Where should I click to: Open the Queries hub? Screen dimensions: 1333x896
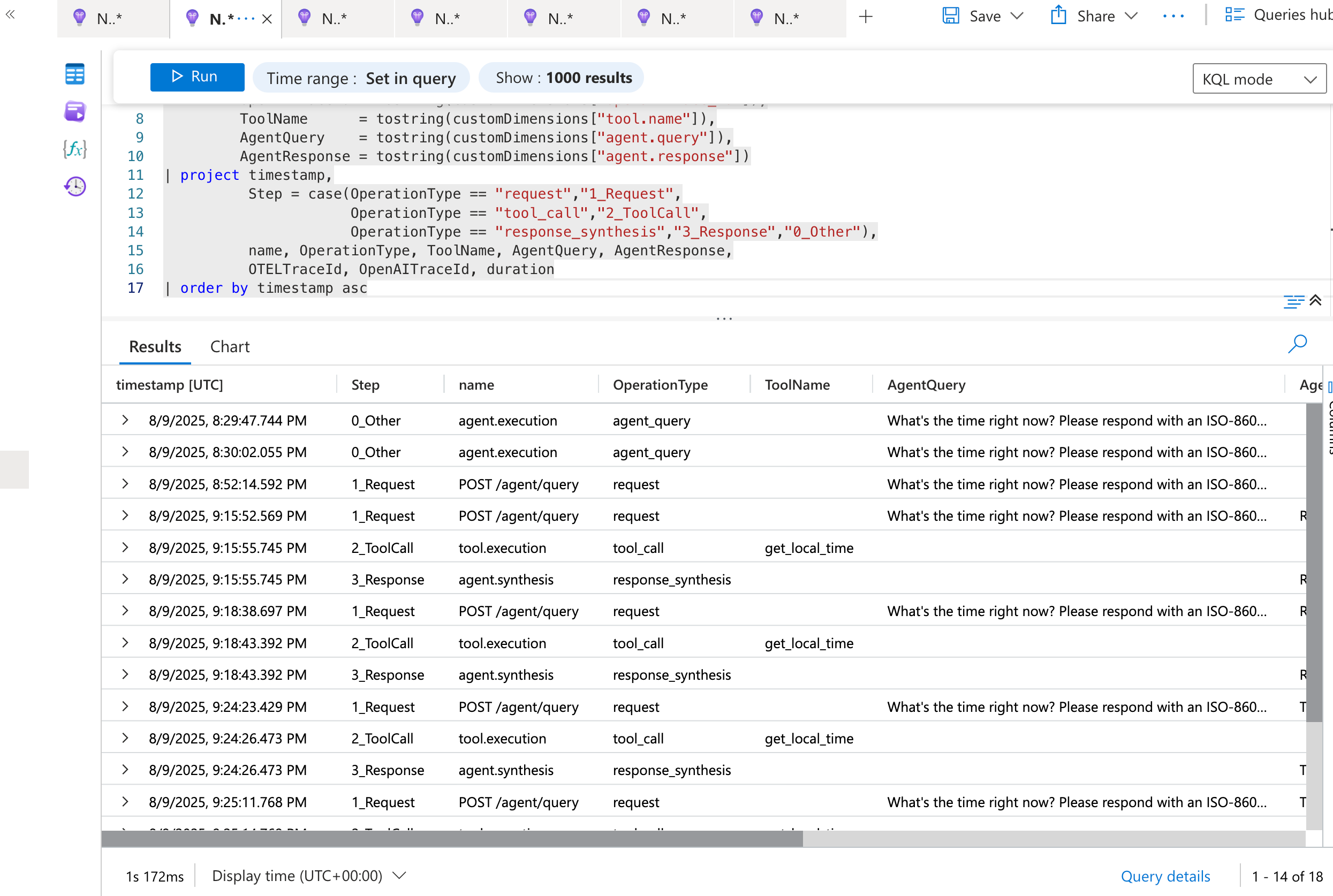pos(1278,15)
